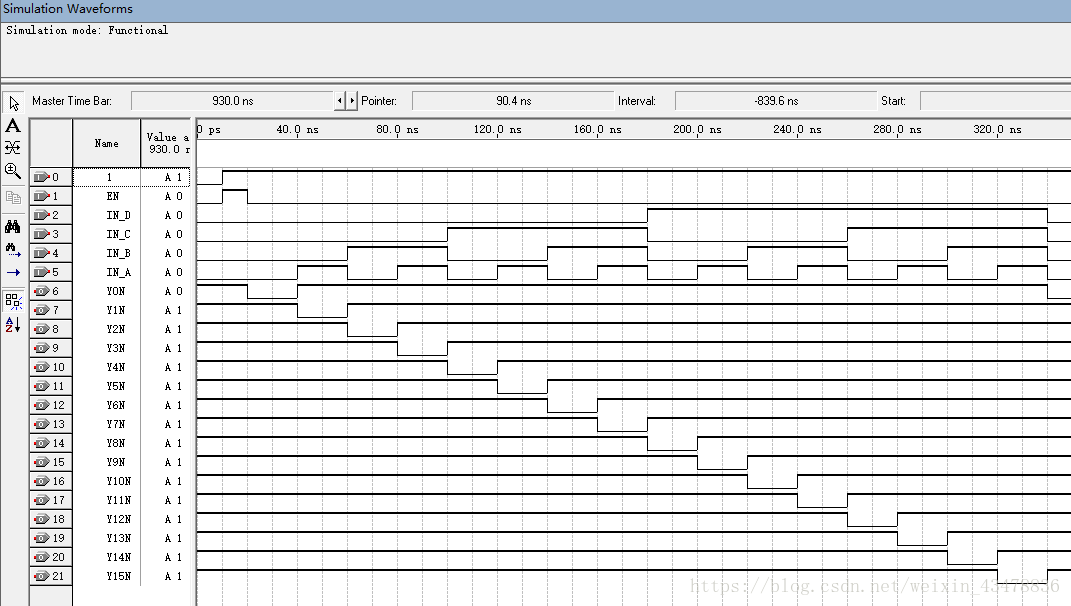Select input pin icon for IN_B row
The image size is (1071, 606).
pos(42,253)
